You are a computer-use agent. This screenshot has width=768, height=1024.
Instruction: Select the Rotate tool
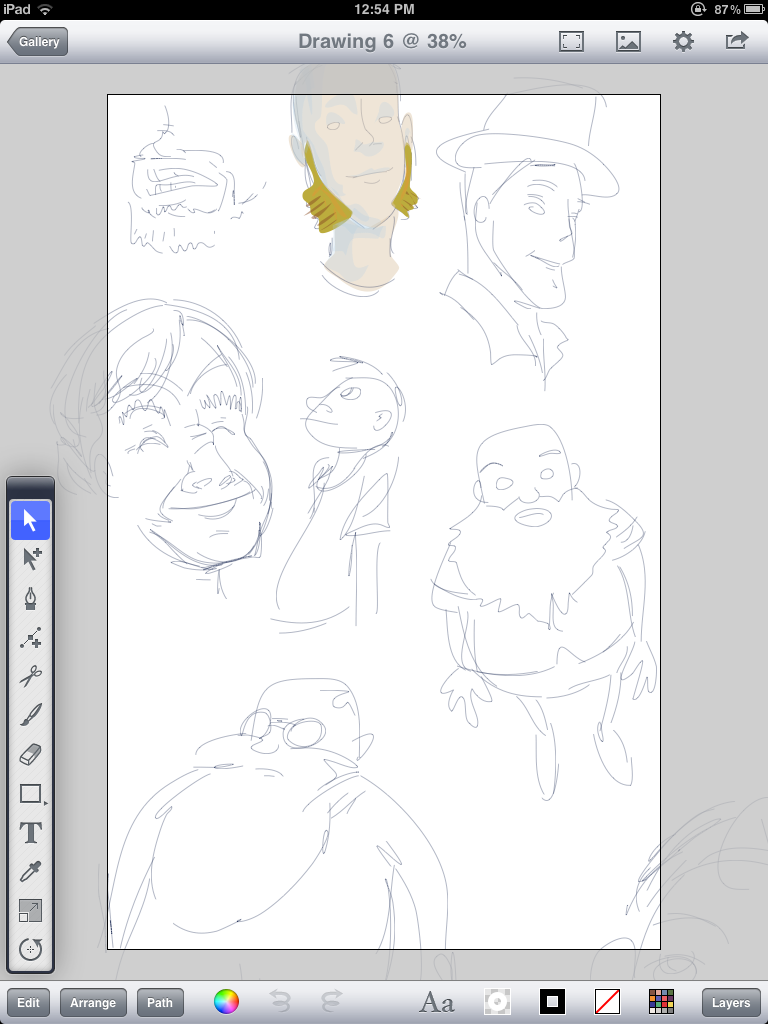30,949
